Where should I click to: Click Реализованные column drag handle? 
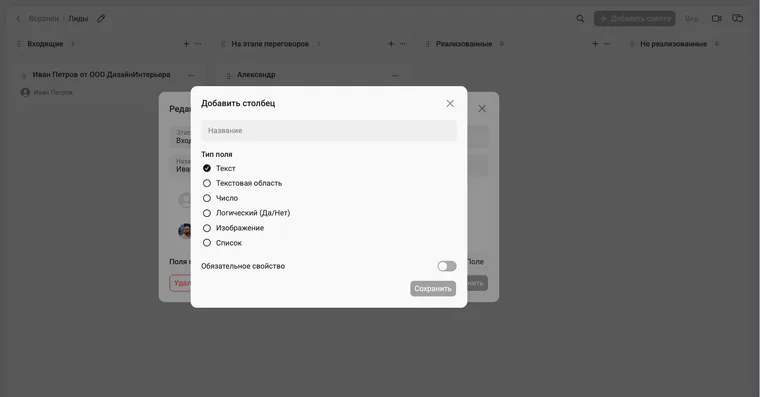pyautogui.click(x=428, y=44)
